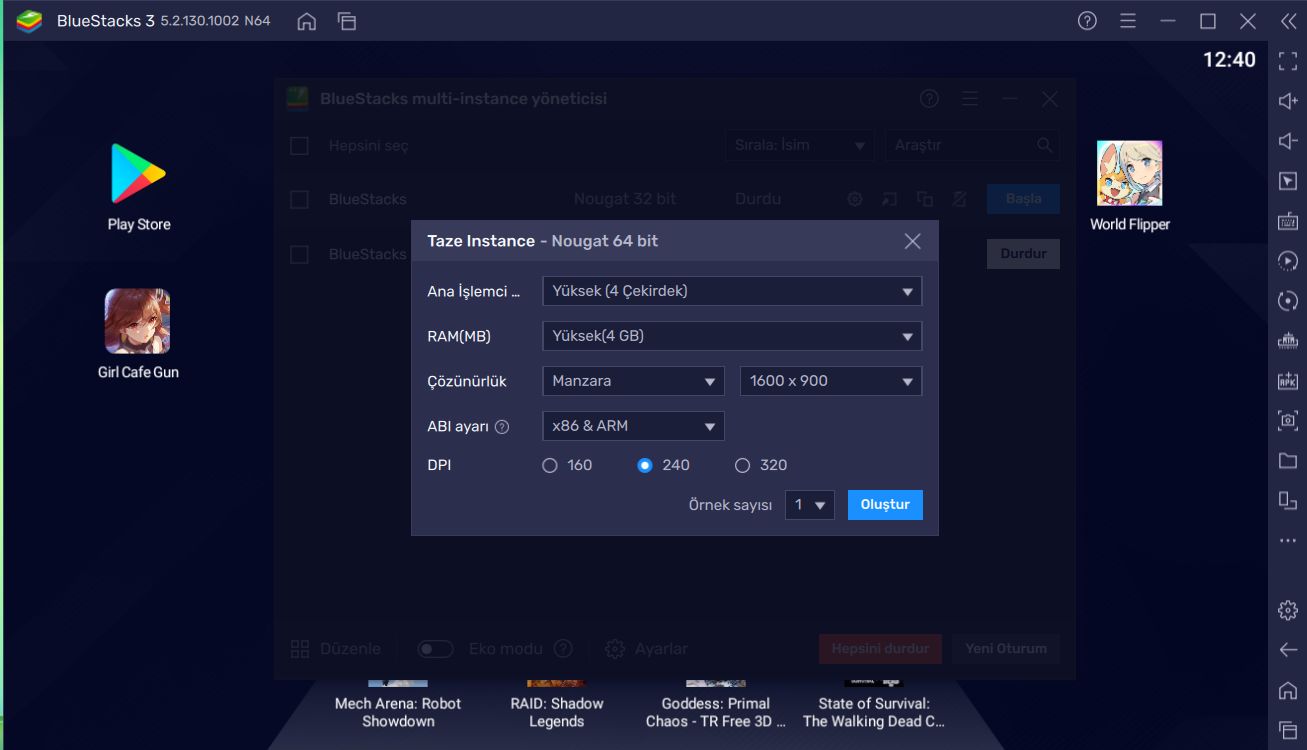Click the Hepsini durdur button
The width and height of the screenshot is (1307, 750).
pos(880,649)
